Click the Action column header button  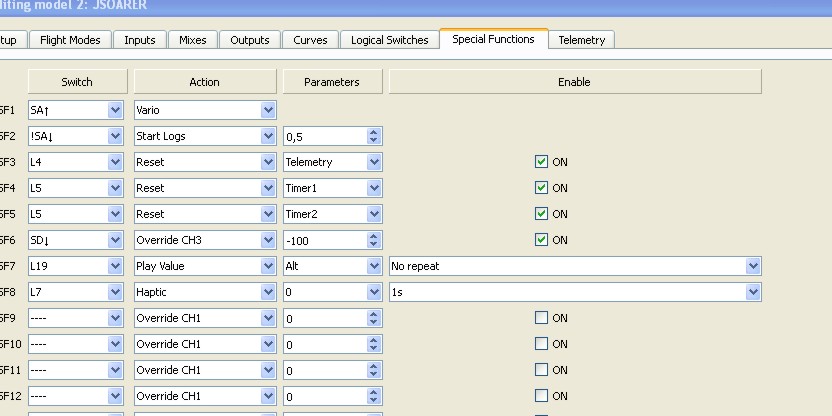(204, 82)
